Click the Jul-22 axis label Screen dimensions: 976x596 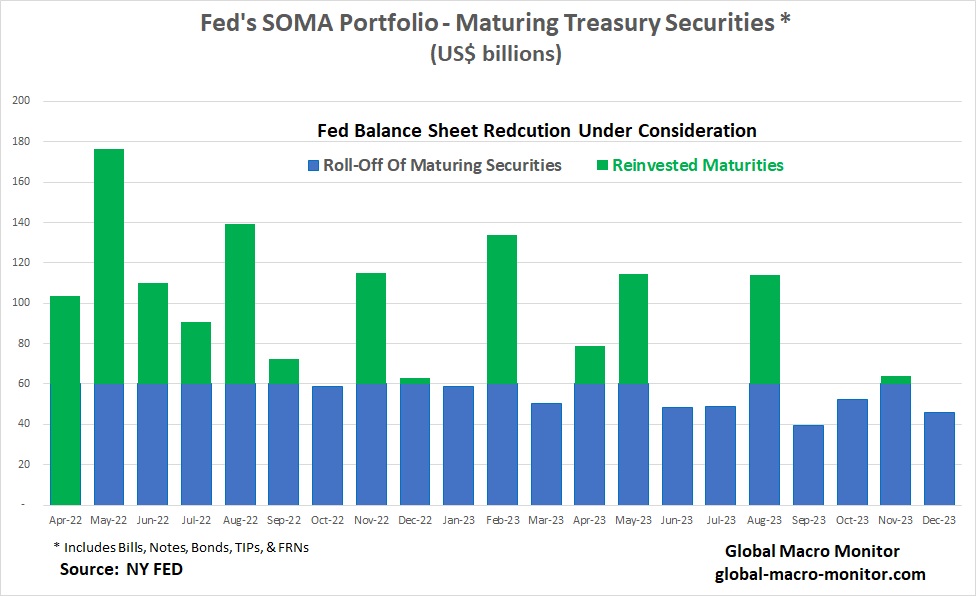pos(196,520)
